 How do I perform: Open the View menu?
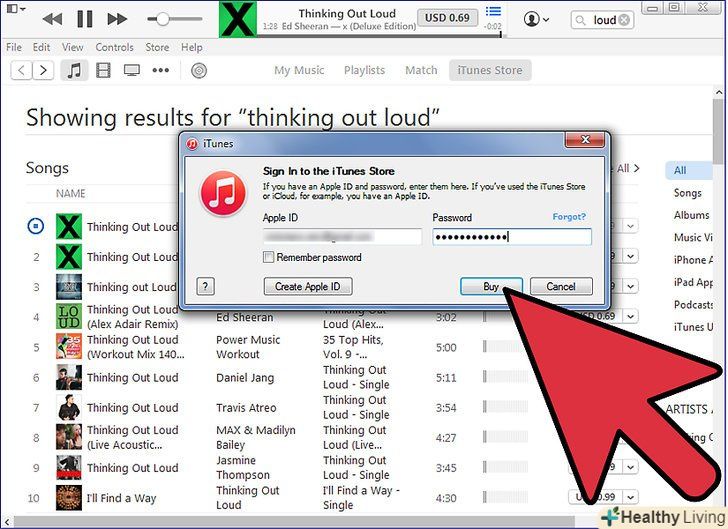[72, 47]
